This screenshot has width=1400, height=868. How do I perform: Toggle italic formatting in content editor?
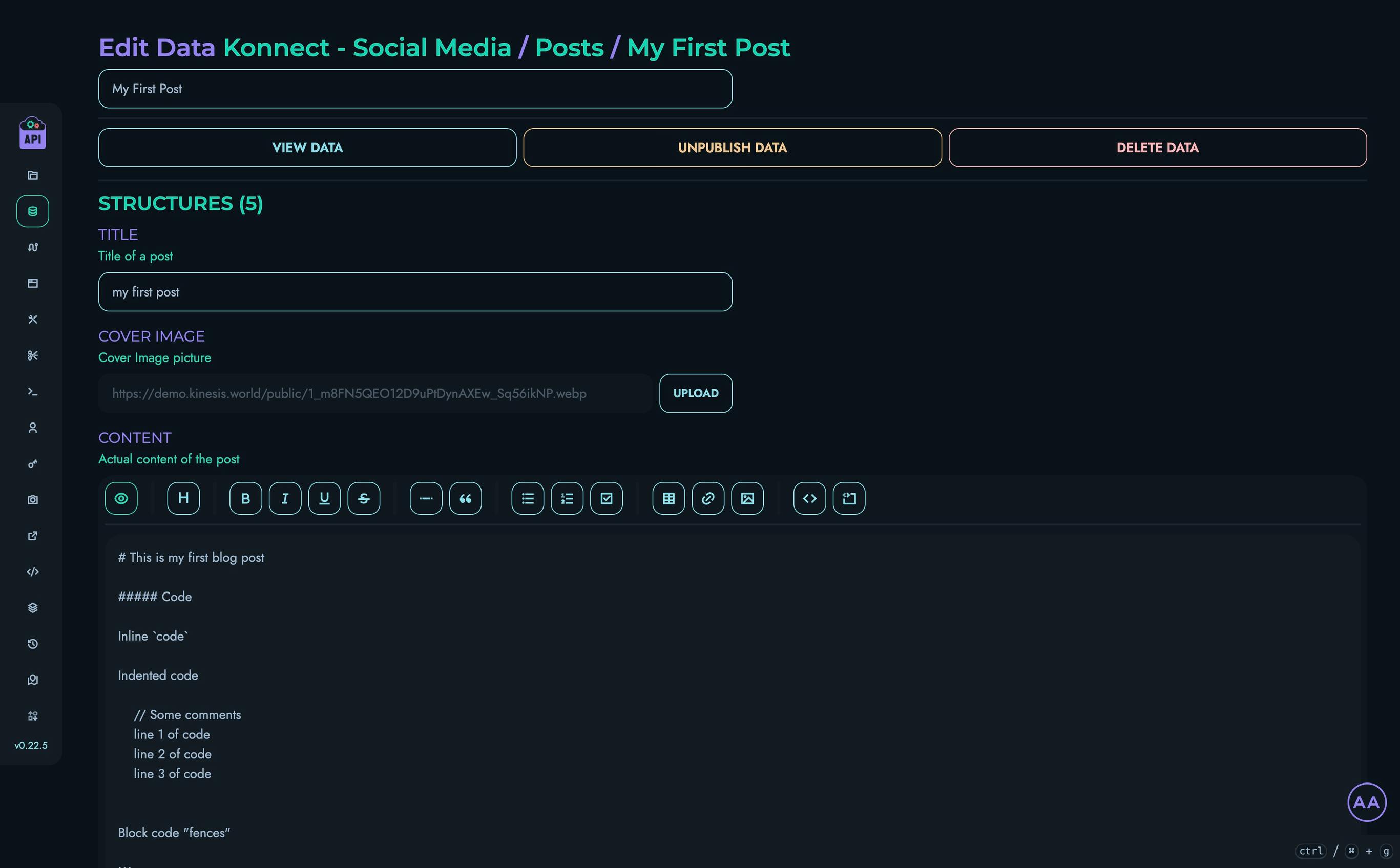click(285, 498)
